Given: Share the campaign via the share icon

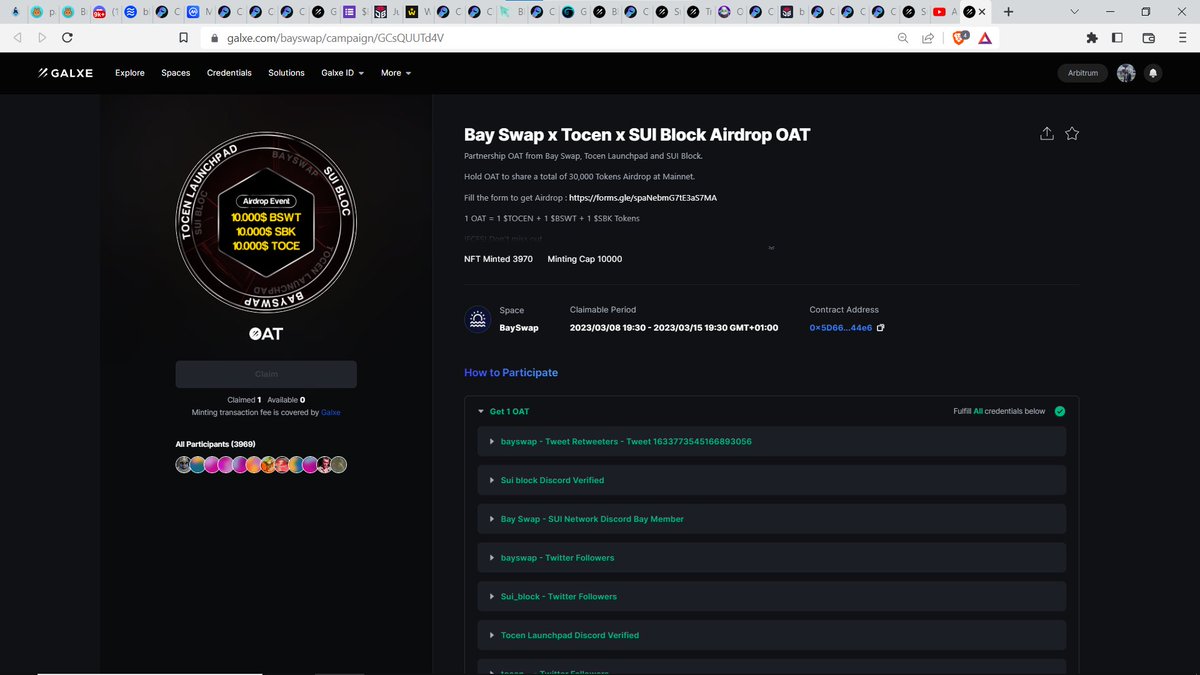Looking at the screenshot, I should coord(1047,134).
